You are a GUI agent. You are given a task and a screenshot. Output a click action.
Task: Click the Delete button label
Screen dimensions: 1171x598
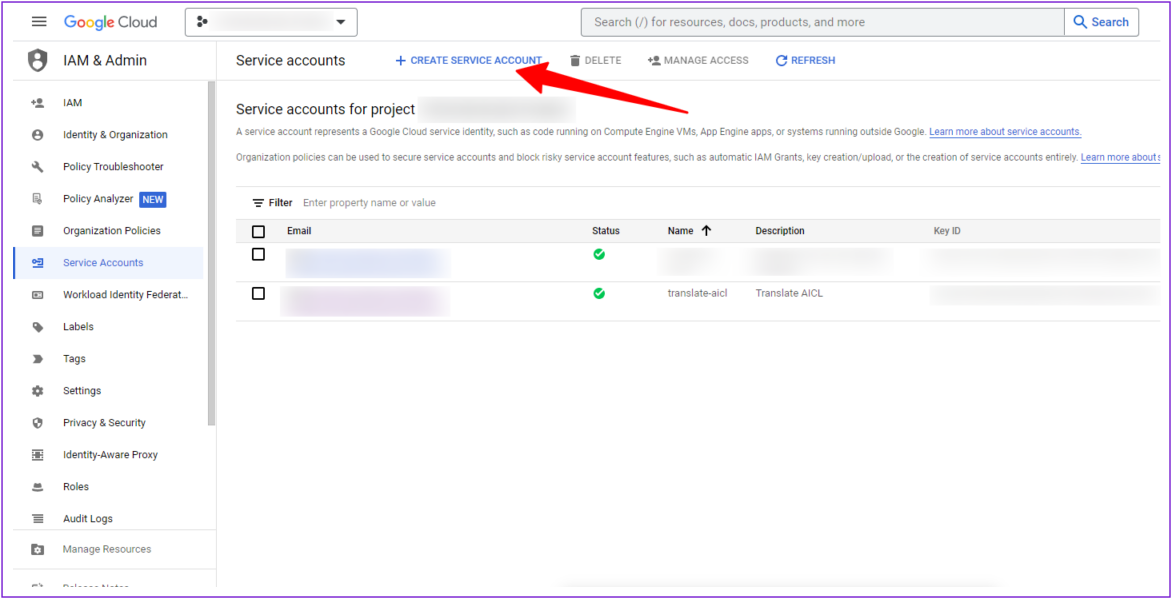click(x=603, y=60)
